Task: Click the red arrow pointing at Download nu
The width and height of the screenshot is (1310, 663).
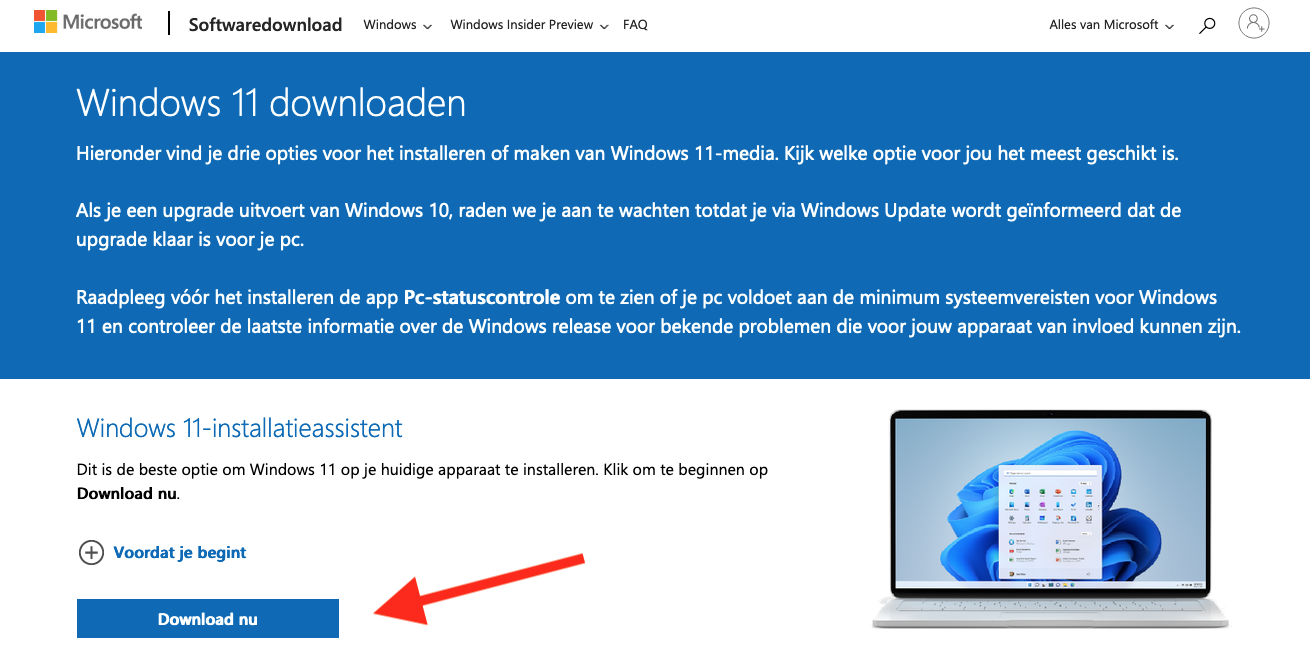Action: (x=478, y=589)
